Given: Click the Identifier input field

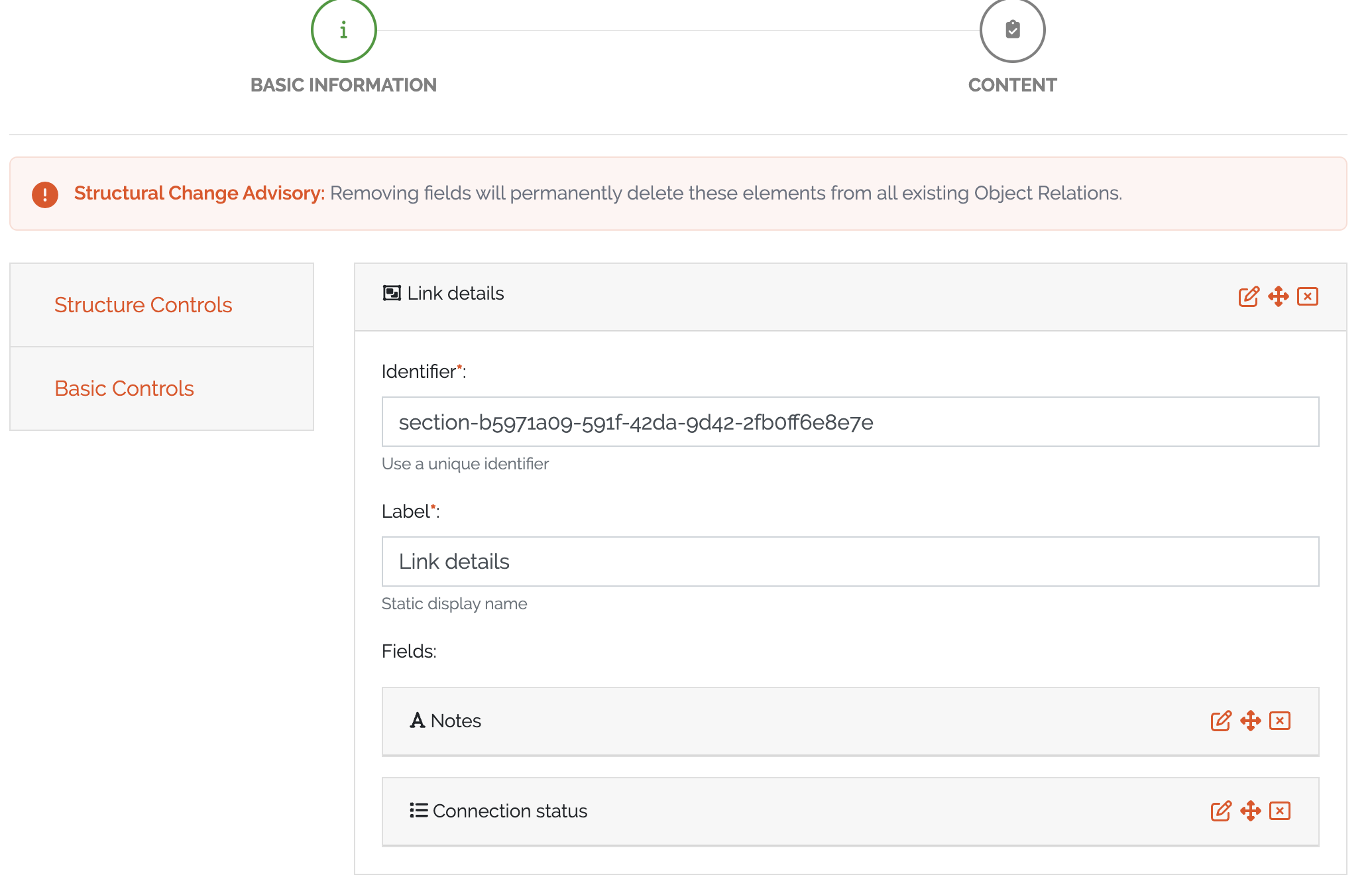Looking at the screenshot, I should click(850, 422).
